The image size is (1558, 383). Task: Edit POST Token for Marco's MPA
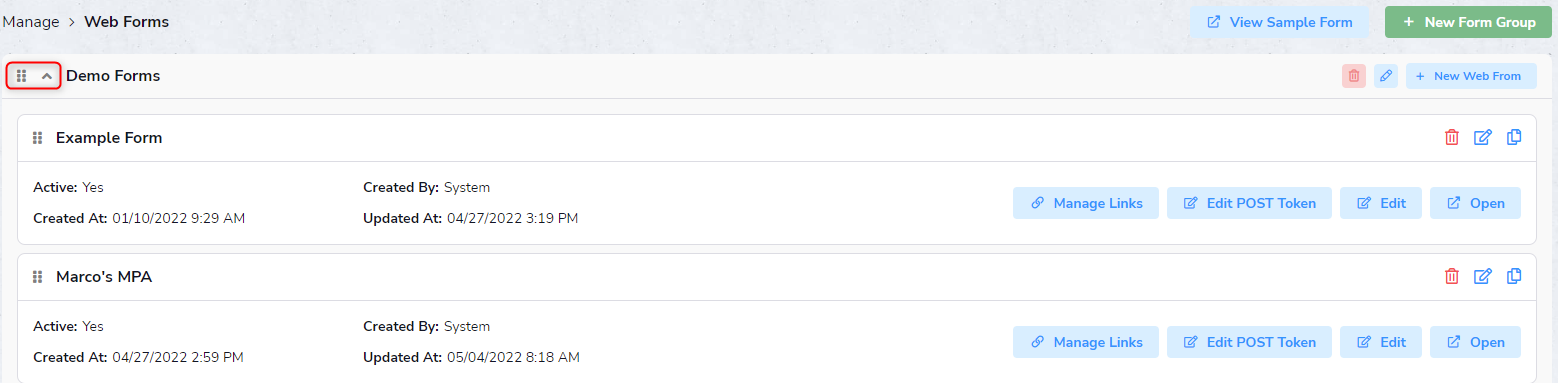1249,342
